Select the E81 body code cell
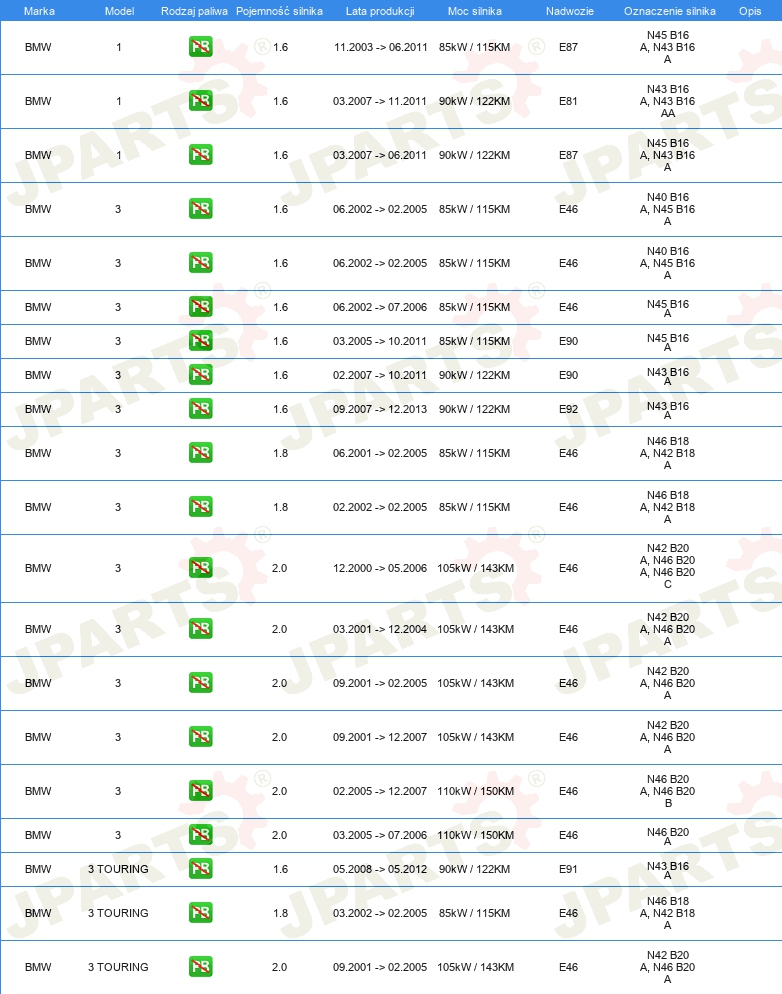Screen dimensions: 782x994 pyautogui.click(x=568, y=101)
